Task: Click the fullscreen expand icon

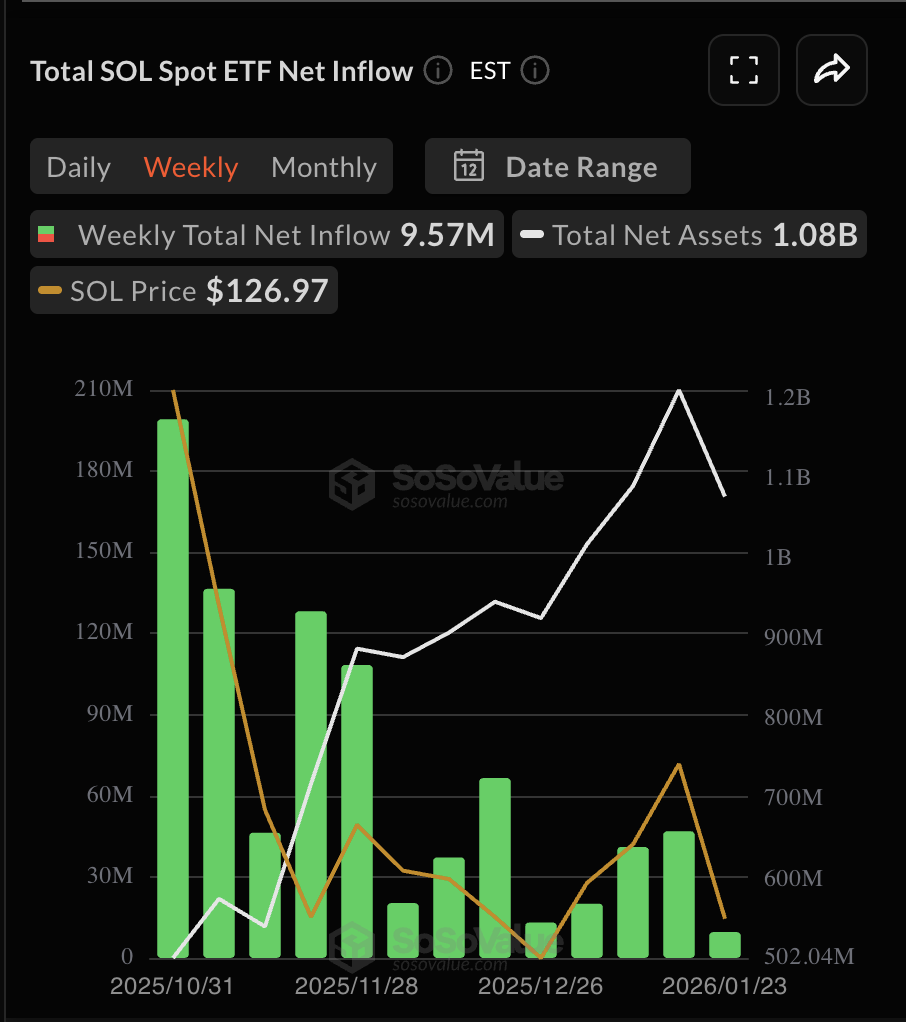Action: [743, 70]
